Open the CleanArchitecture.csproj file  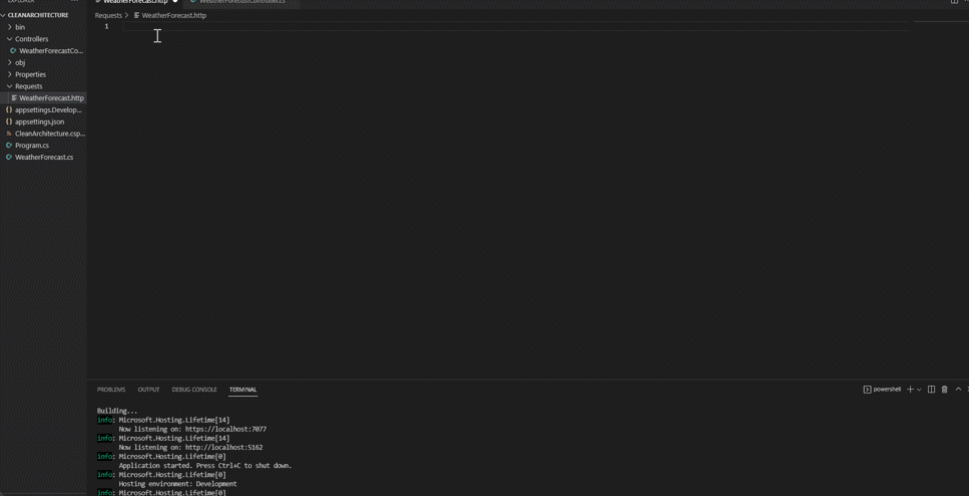pos(49,133)
